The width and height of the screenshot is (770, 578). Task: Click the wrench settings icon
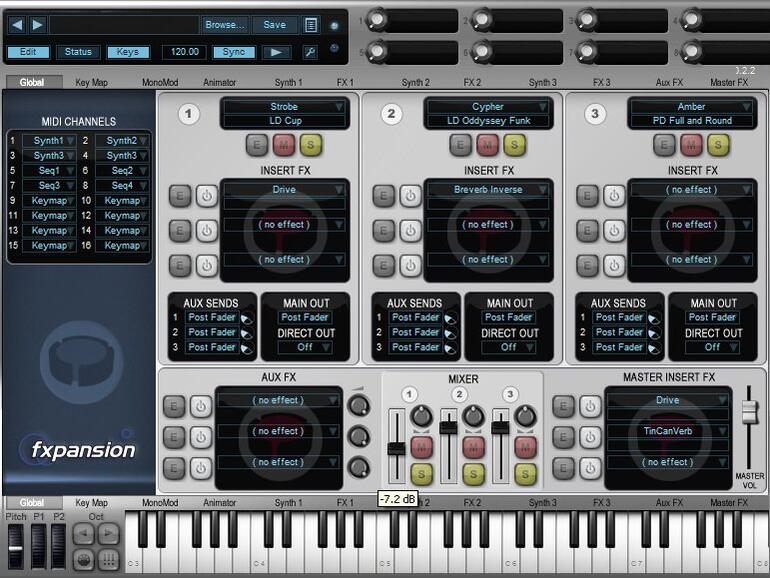310,52
